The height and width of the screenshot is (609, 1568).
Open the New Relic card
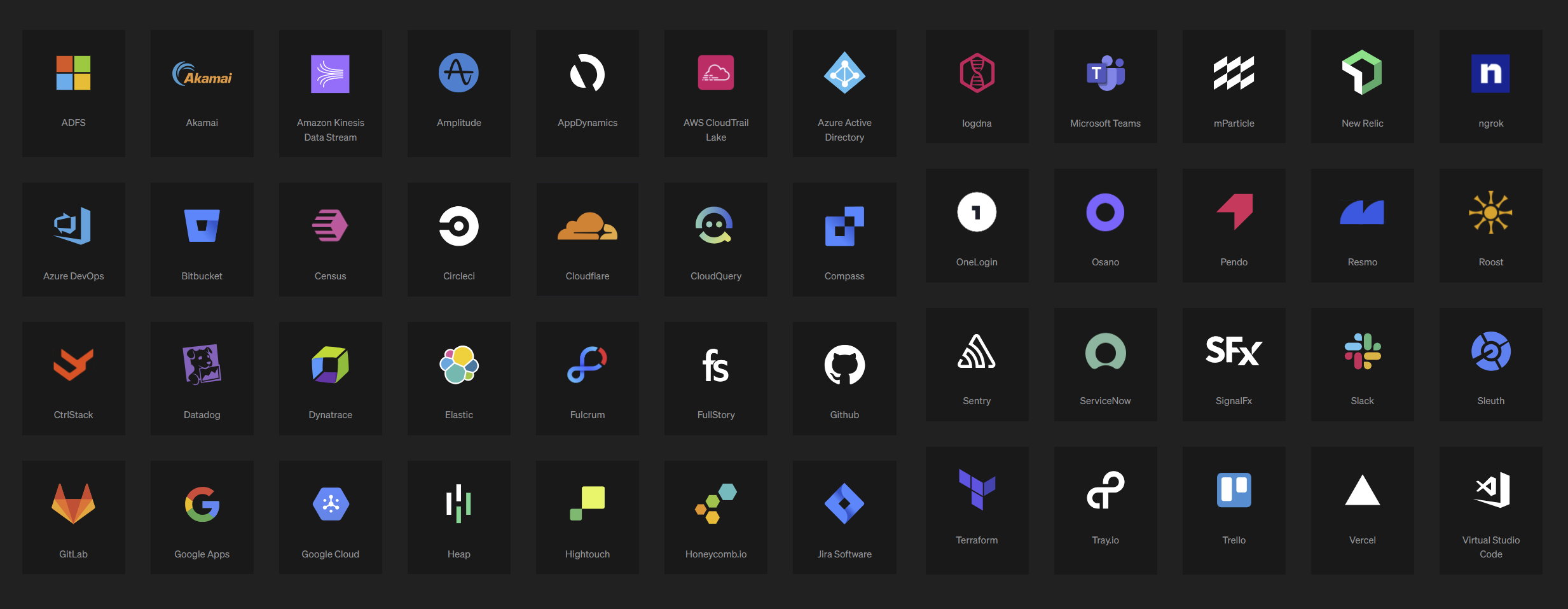tap(1363, 86)
